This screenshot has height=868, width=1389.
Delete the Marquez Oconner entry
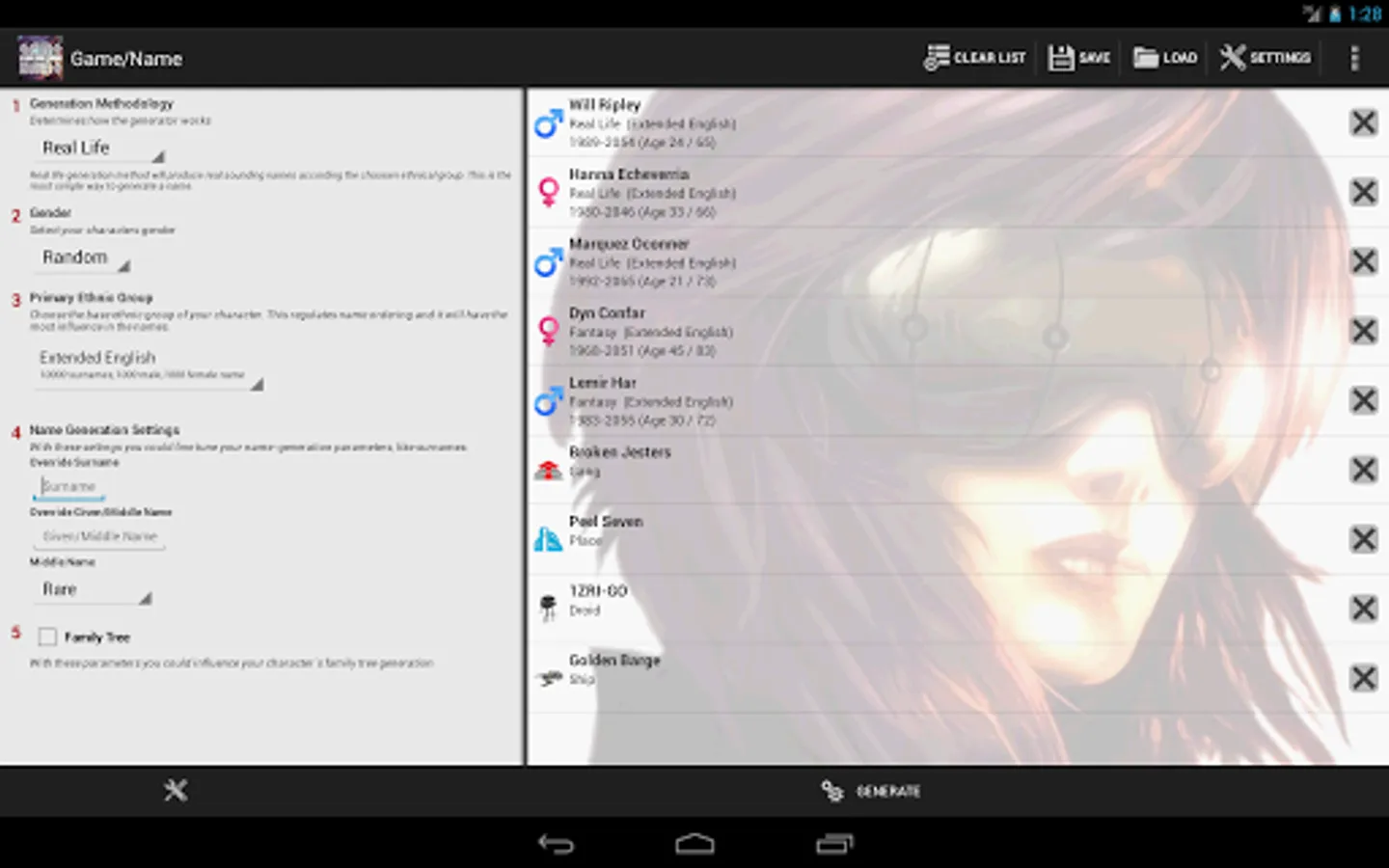1363,261
